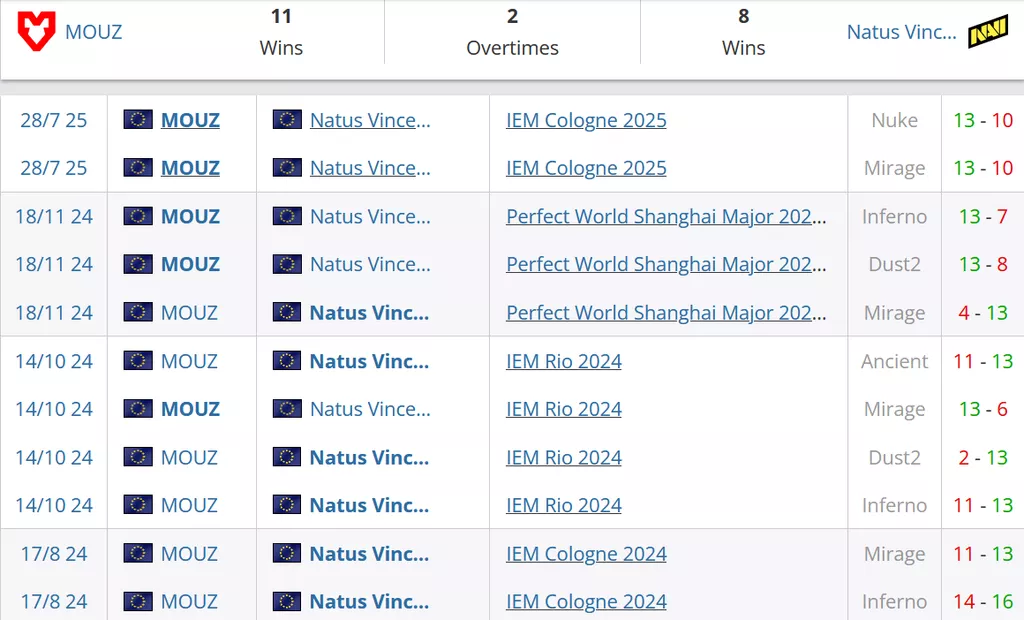Open Perfect World Shanghai Major link, Dust2 row

click(x=666, y=265)
